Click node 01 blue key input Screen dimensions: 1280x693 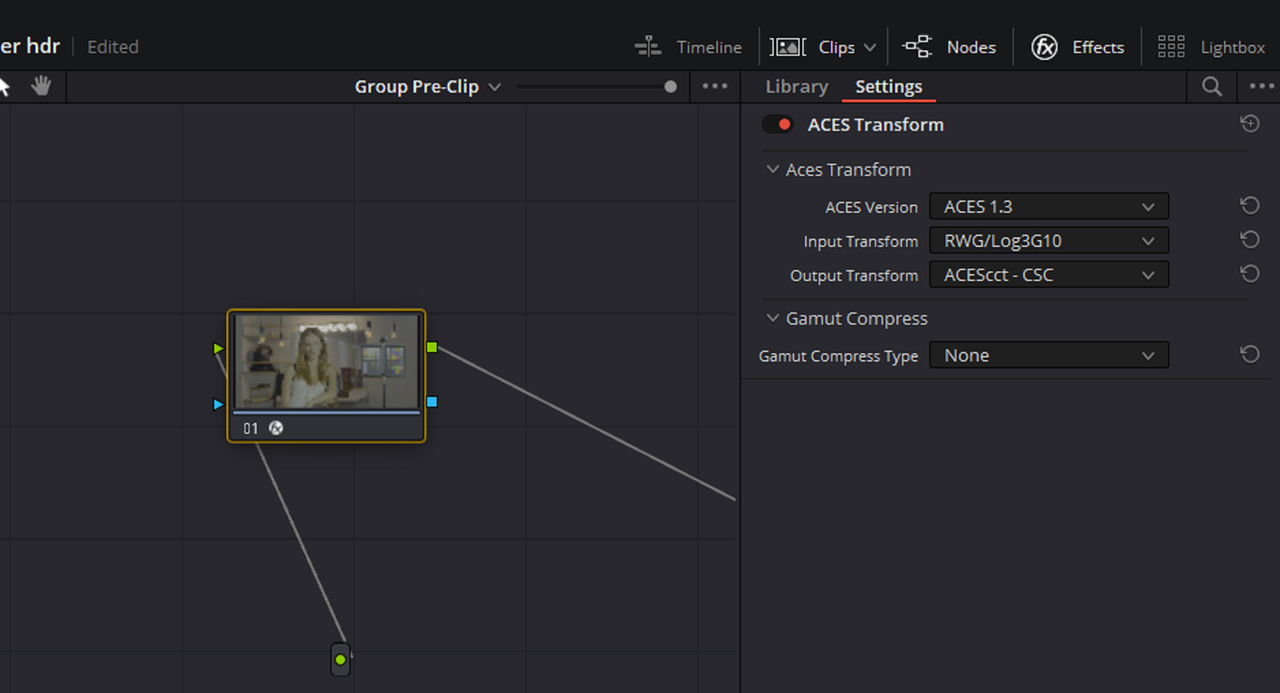218,404
